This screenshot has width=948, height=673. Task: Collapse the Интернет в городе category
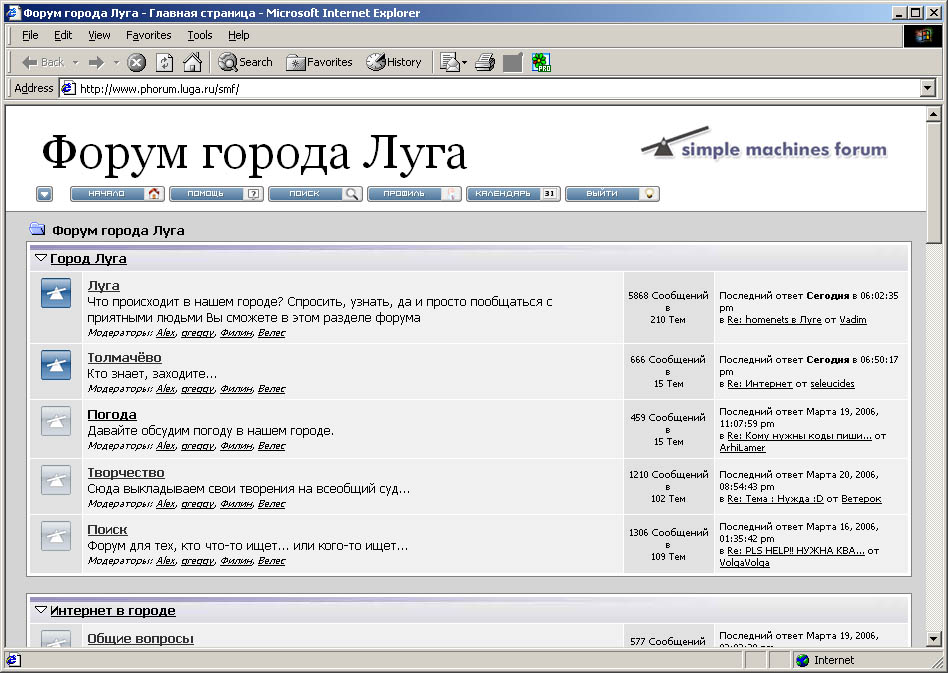point(41,610)
